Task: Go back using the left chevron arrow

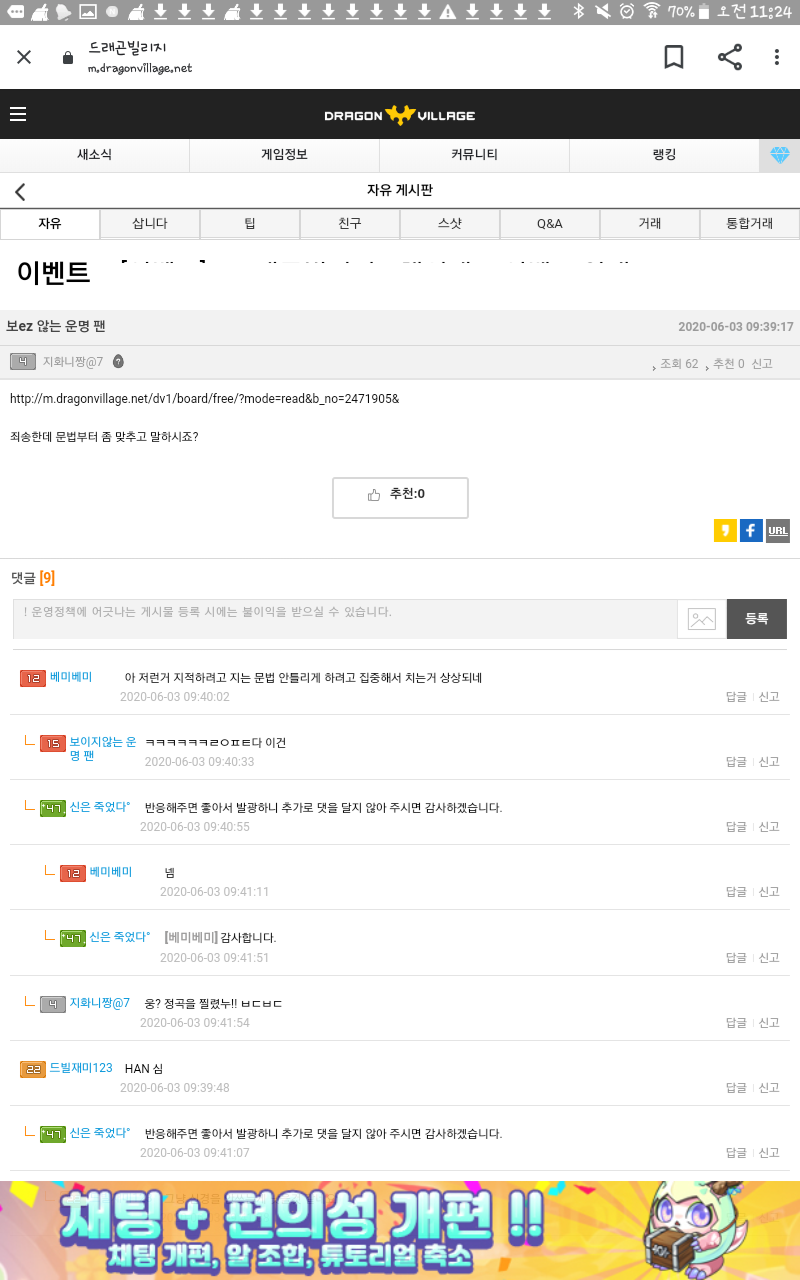Action: pyautogui.click(x=20, y=192)
